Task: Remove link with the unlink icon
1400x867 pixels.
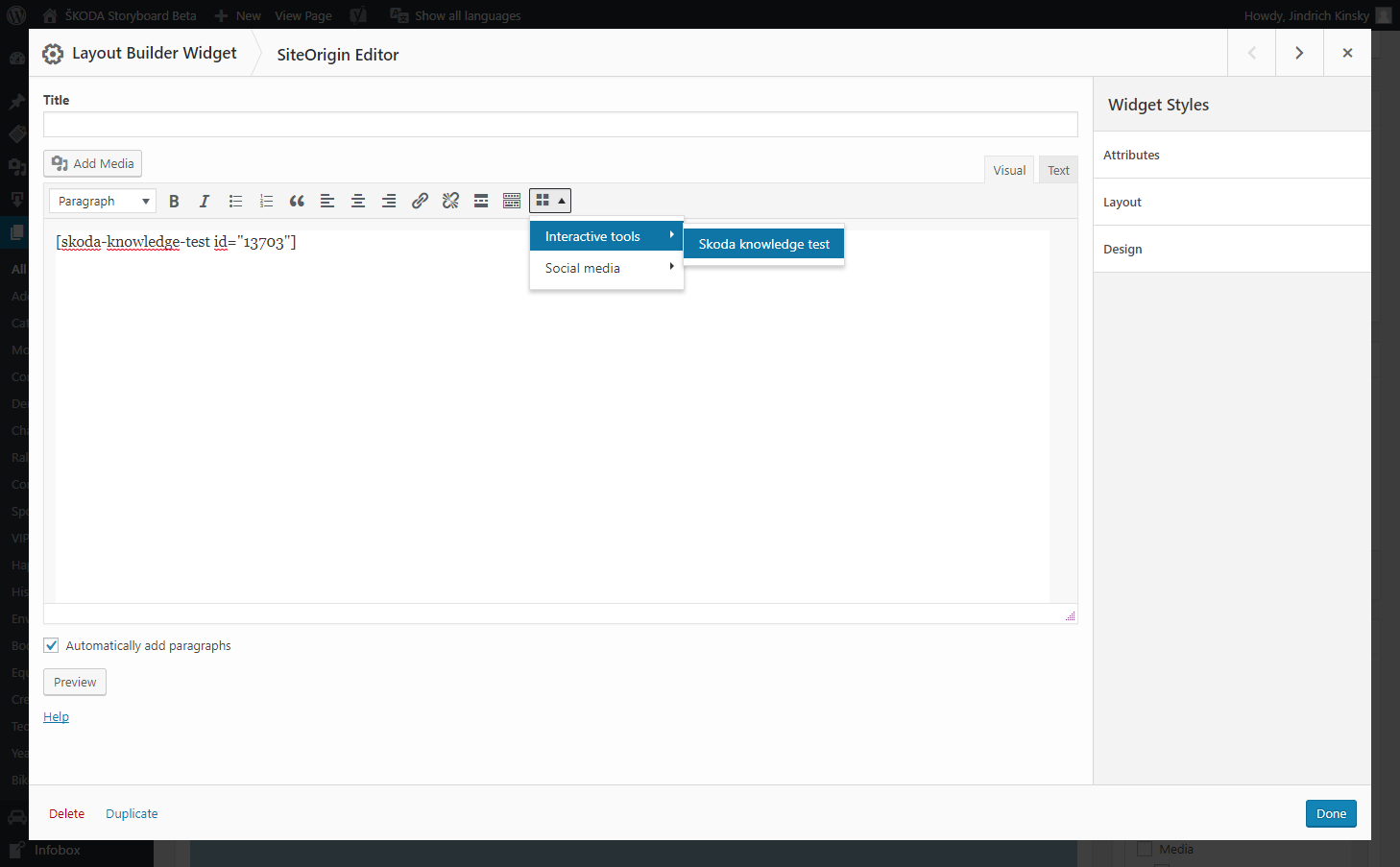Action: (x=450, y=201)
